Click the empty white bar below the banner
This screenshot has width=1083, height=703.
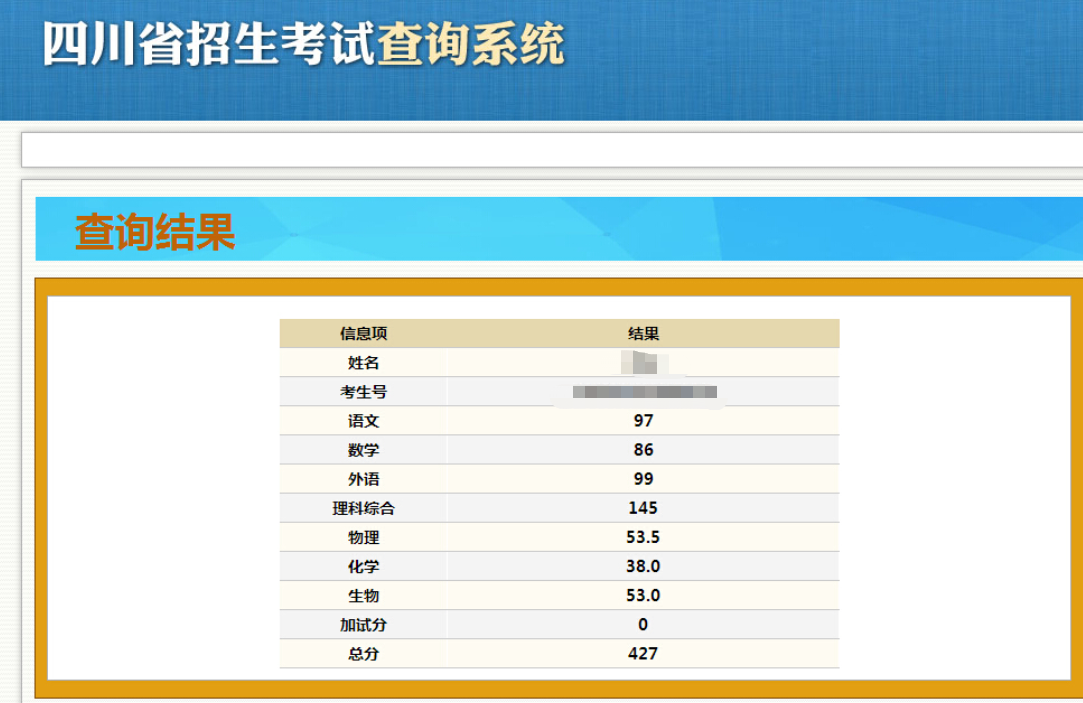tap(540, 148)
